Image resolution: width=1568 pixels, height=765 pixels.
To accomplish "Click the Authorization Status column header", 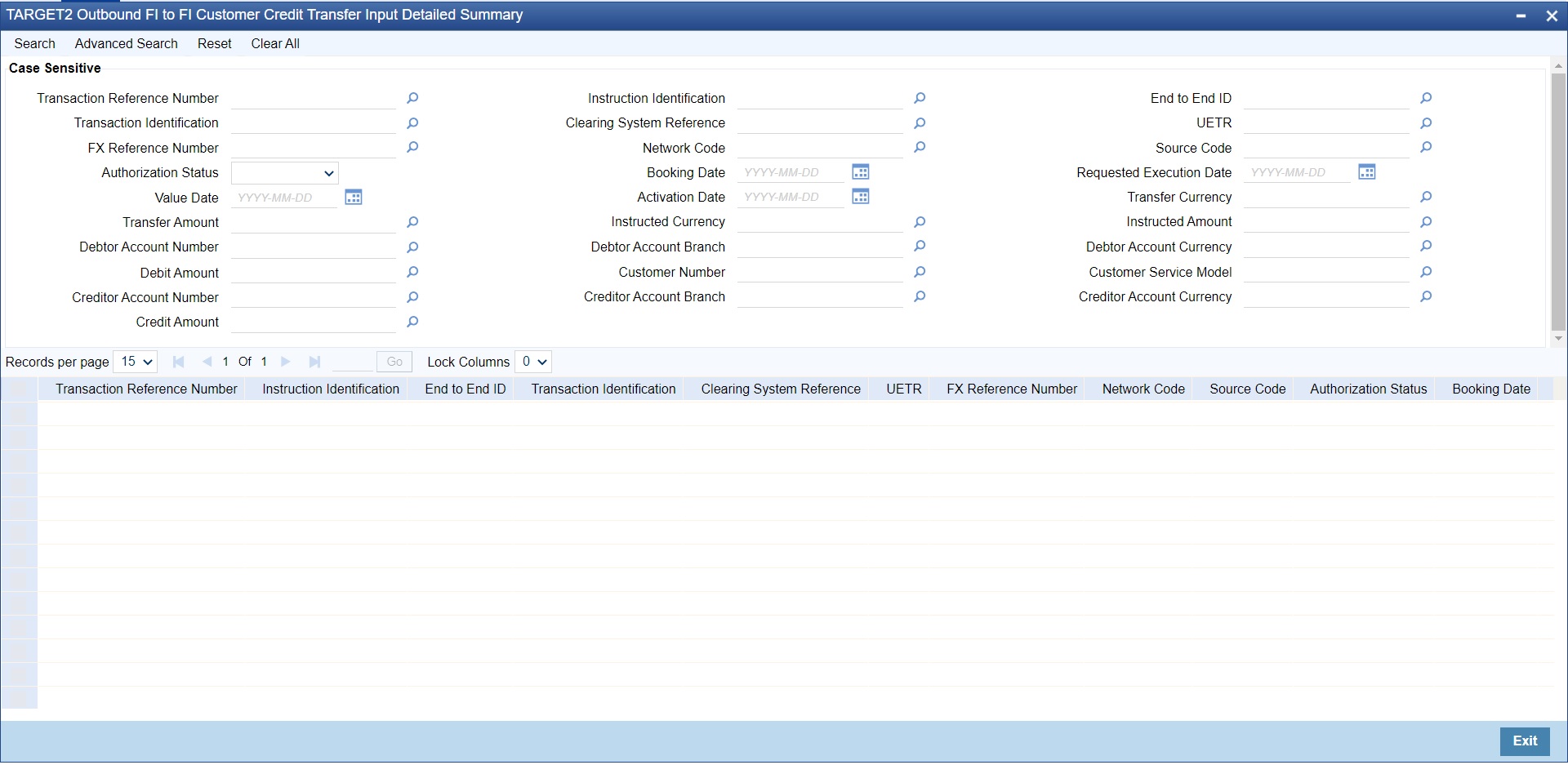I will click(x=1369, y=389).
